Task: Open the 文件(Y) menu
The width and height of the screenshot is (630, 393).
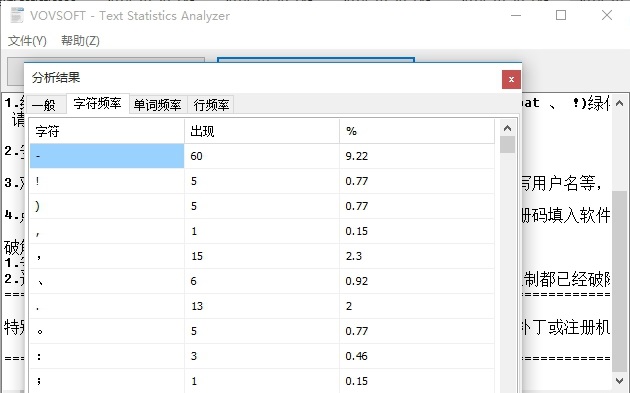Action: point(27,41)
